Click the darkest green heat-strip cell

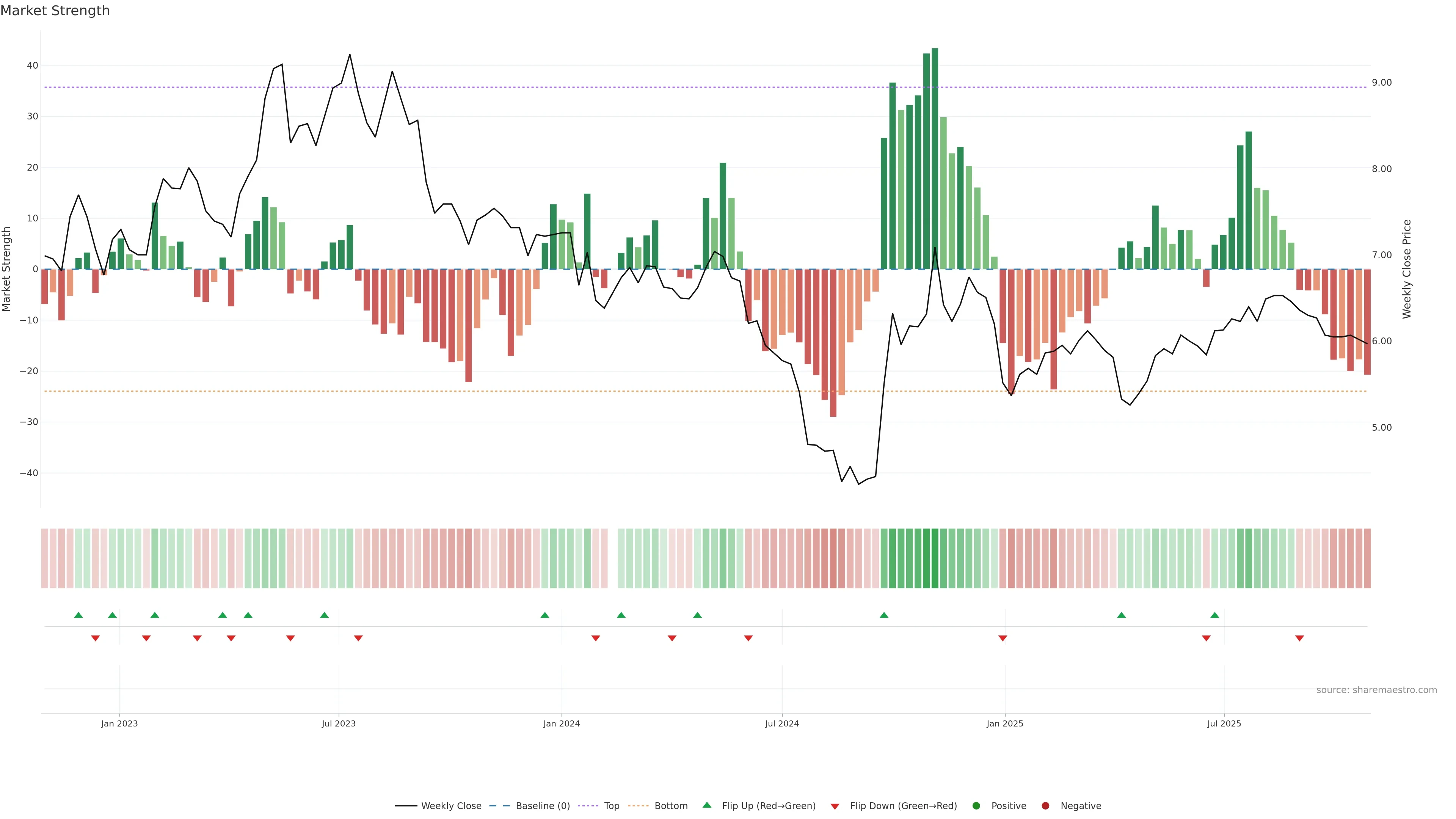935,558
